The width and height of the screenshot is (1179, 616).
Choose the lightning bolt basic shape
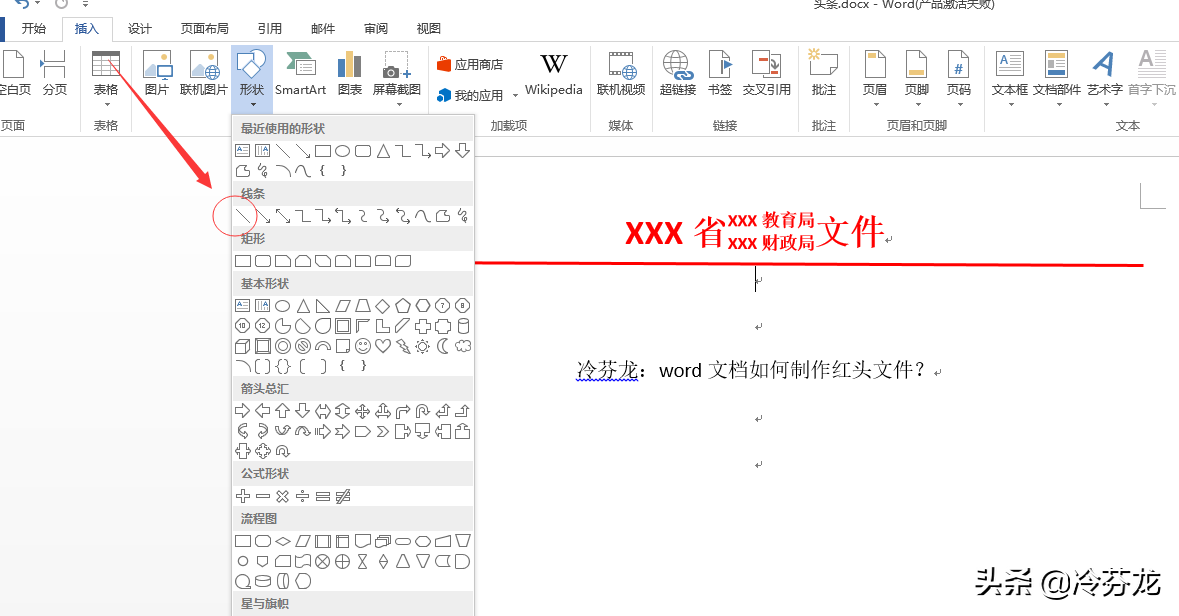click(402, 346)
